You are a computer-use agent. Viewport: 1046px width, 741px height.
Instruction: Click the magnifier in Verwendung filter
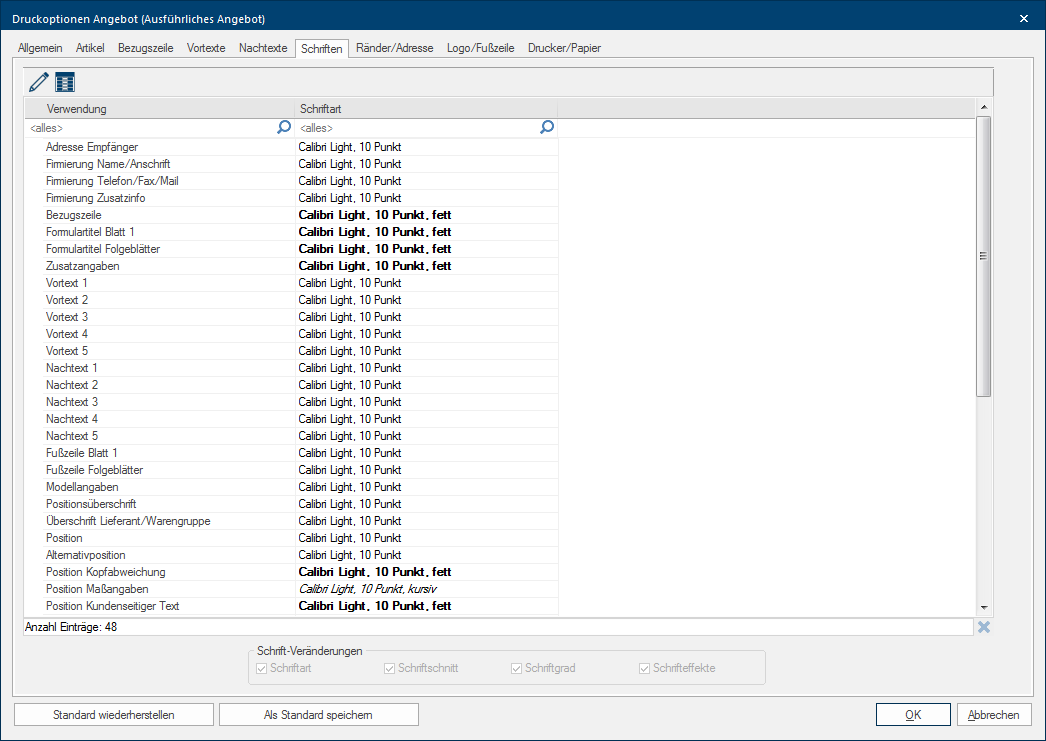[284, 127]
